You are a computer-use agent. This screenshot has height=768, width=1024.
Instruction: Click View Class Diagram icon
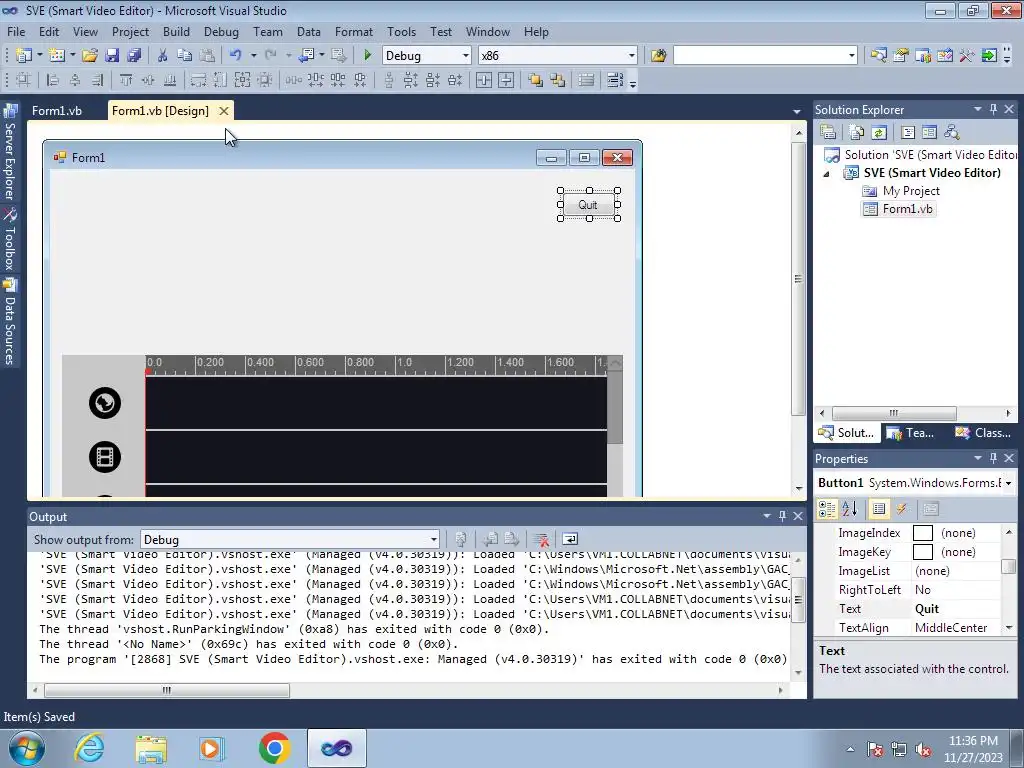(952, 133)
